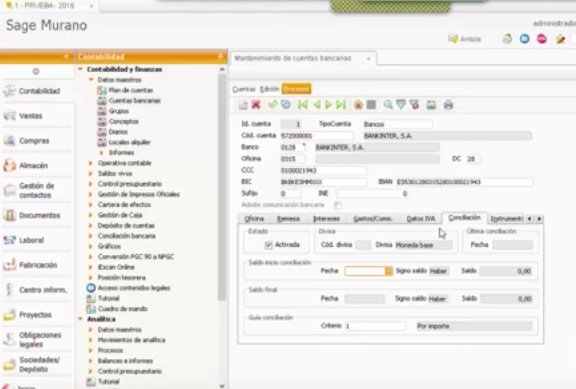Click the green list view icon

(x=431, y=105)
